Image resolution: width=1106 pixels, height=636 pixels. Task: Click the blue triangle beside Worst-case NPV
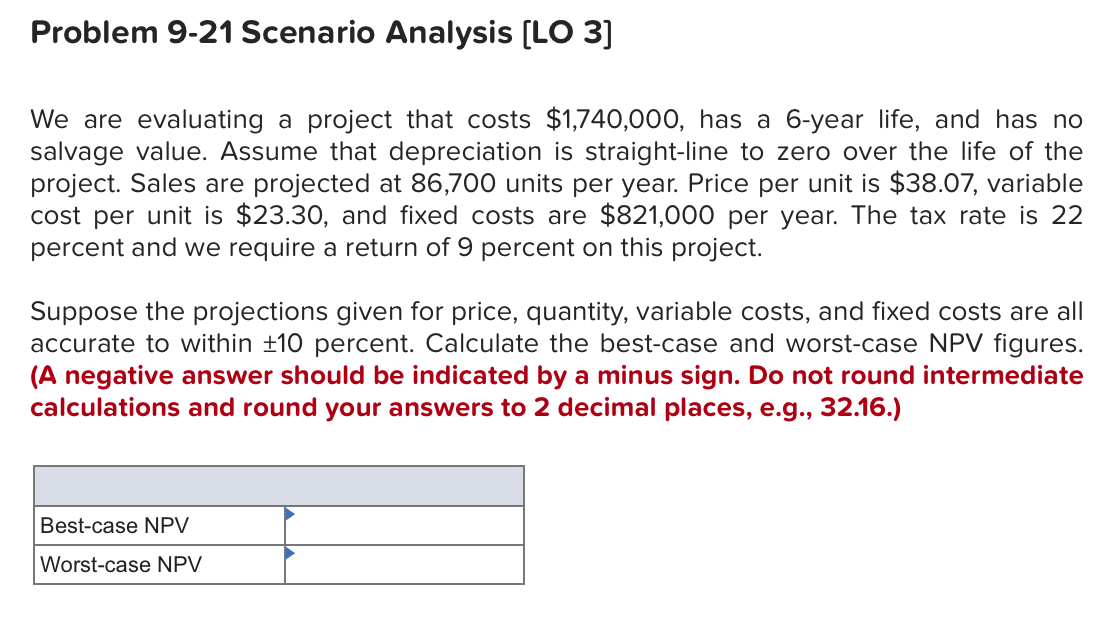[x=291, y=553]
